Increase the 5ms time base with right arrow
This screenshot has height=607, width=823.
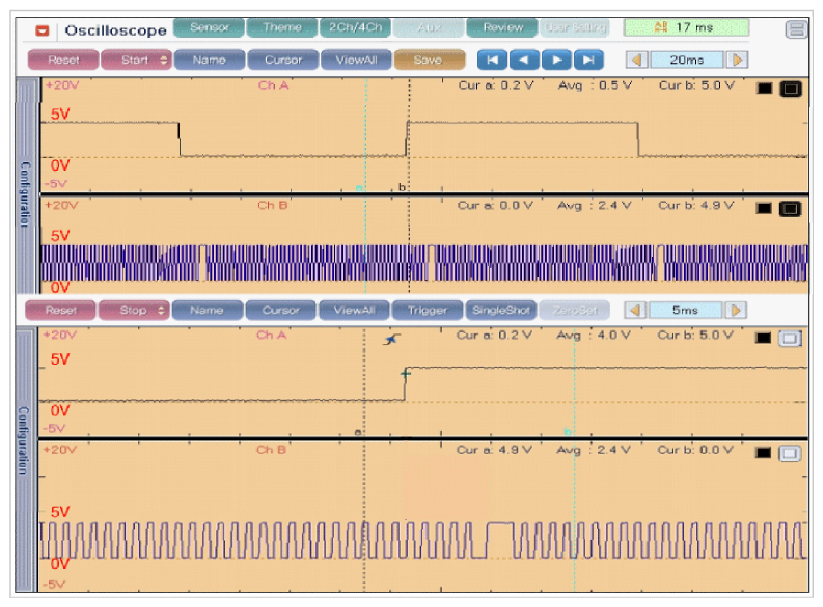tap(737, 310)
